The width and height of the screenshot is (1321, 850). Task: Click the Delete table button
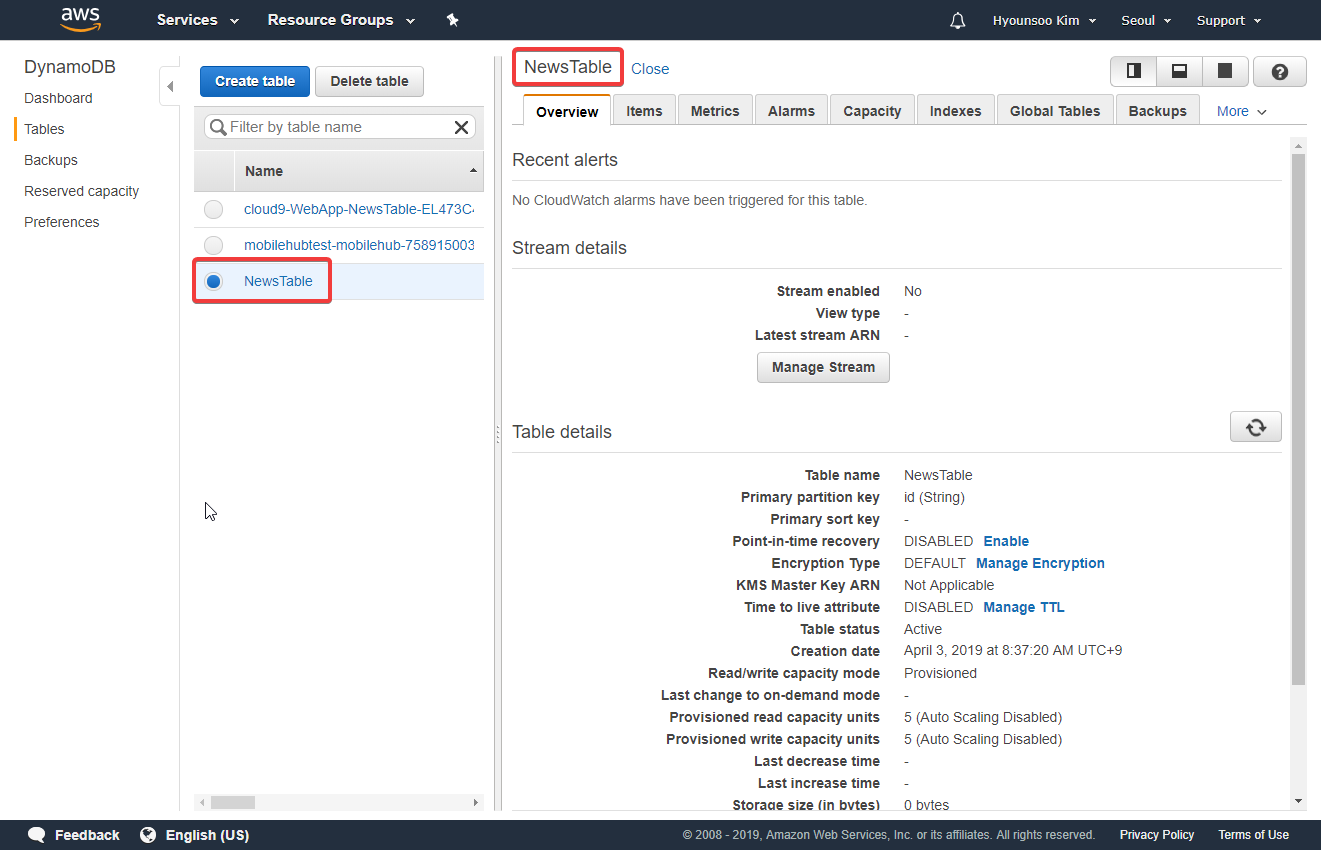369,81
